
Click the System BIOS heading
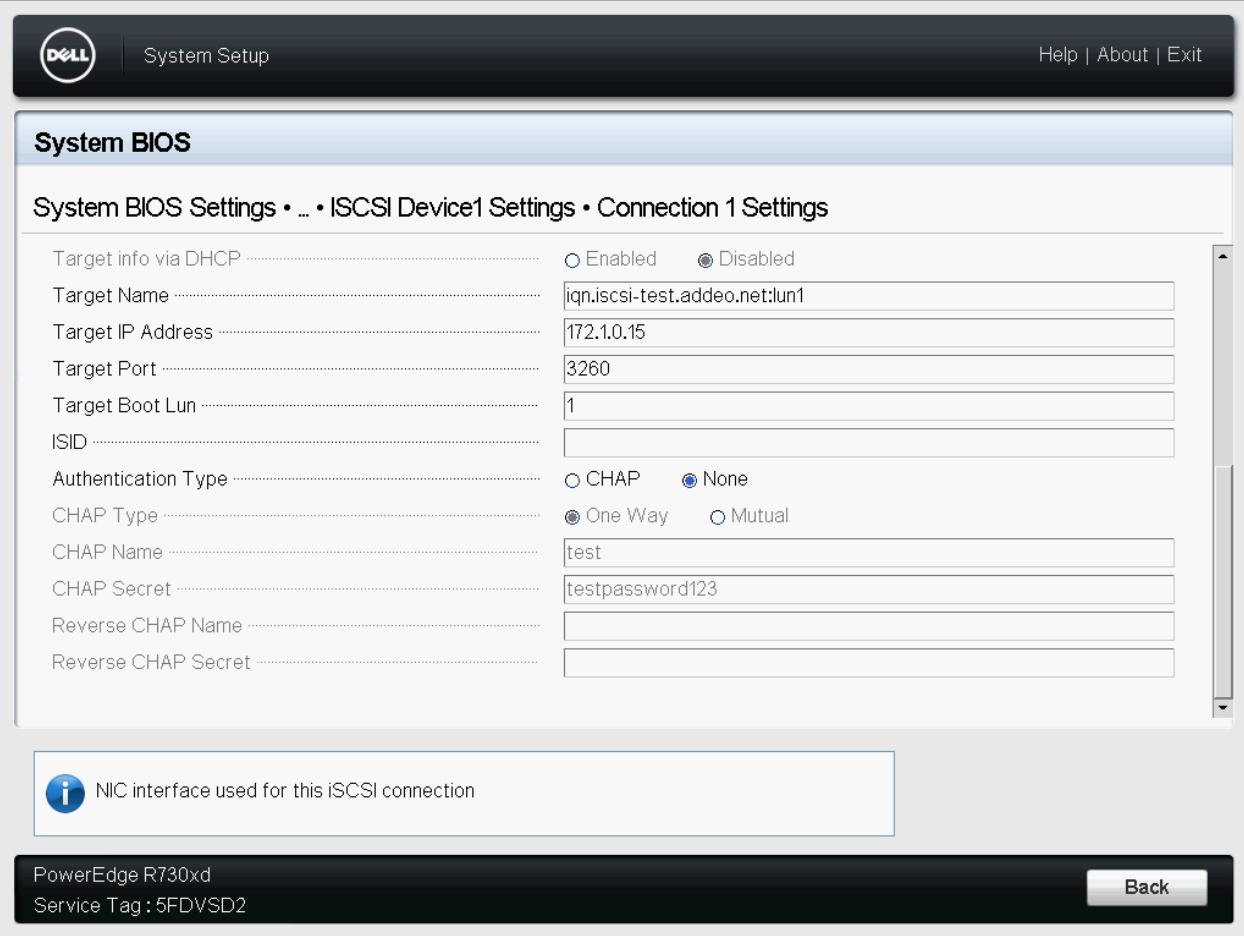pyautogui.click(x=112, y=143)
